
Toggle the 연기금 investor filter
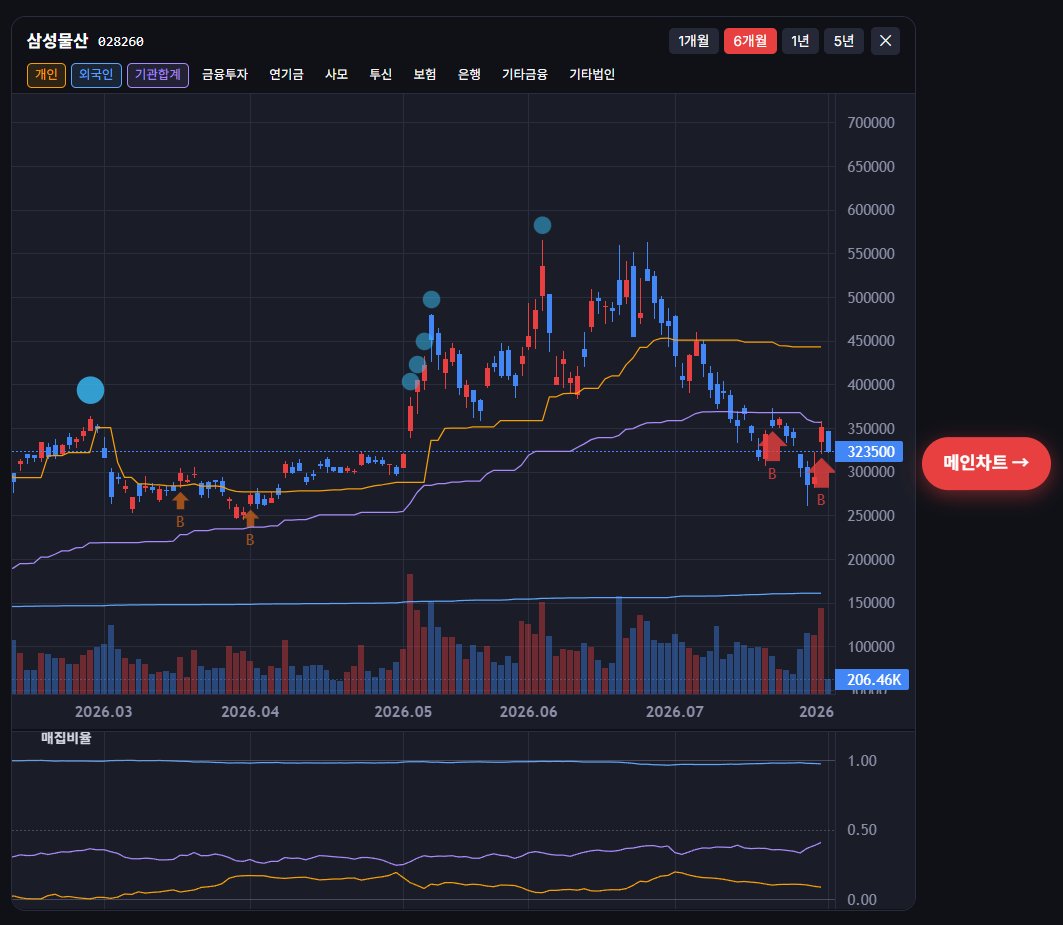pos(286,75)
